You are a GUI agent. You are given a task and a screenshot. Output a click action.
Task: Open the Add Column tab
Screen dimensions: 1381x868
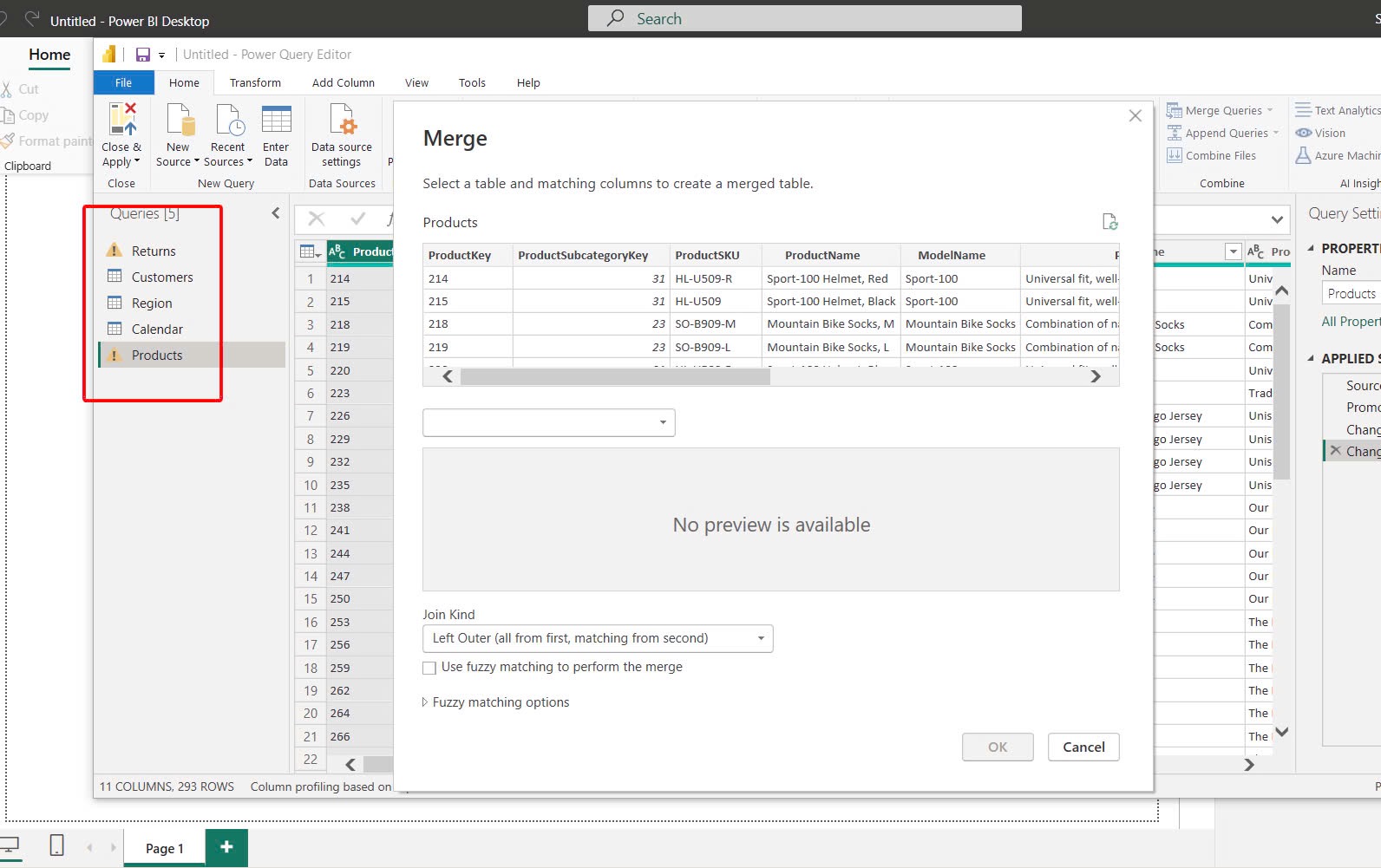(x=344, y=82)
